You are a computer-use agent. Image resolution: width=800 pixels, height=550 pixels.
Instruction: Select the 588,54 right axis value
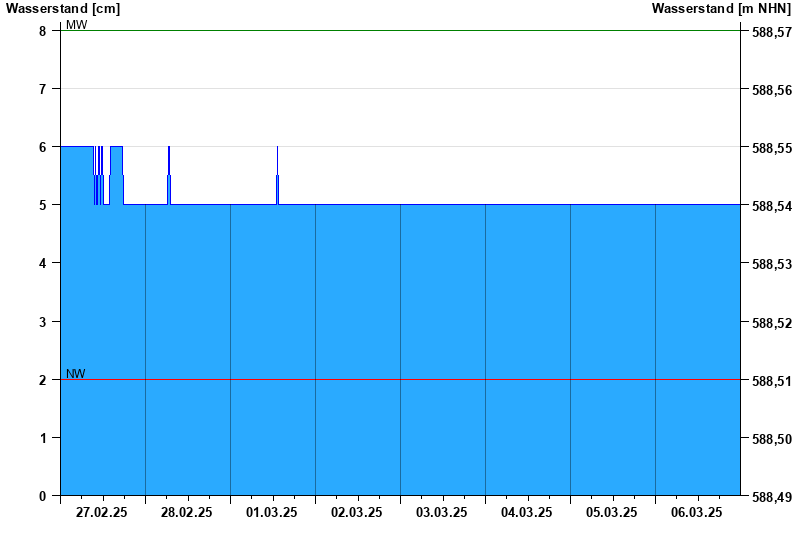[771, 207]
